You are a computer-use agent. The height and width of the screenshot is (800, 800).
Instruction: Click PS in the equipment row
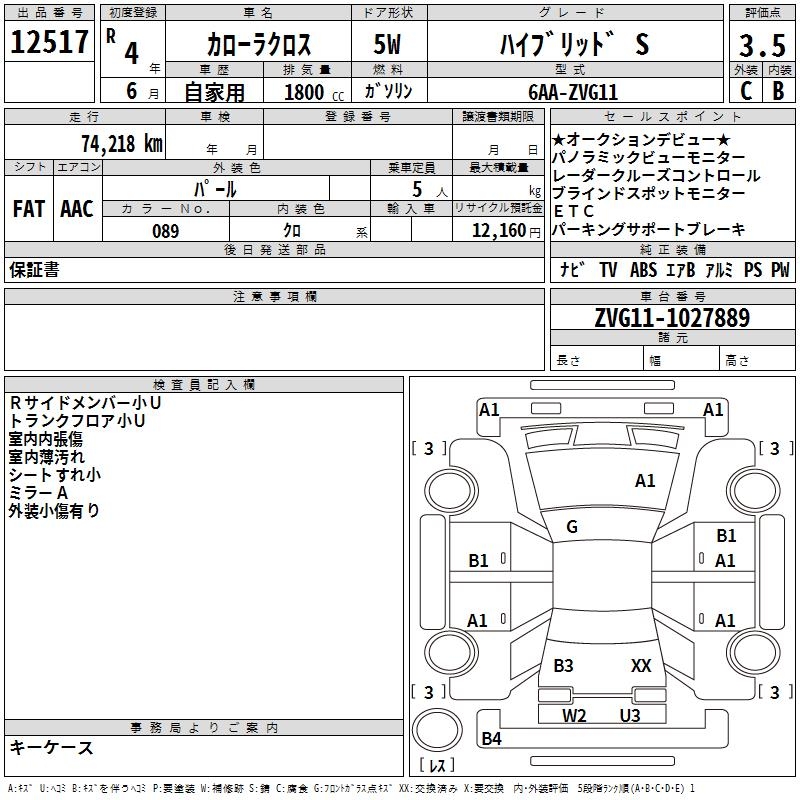click(x=753, y=269)
